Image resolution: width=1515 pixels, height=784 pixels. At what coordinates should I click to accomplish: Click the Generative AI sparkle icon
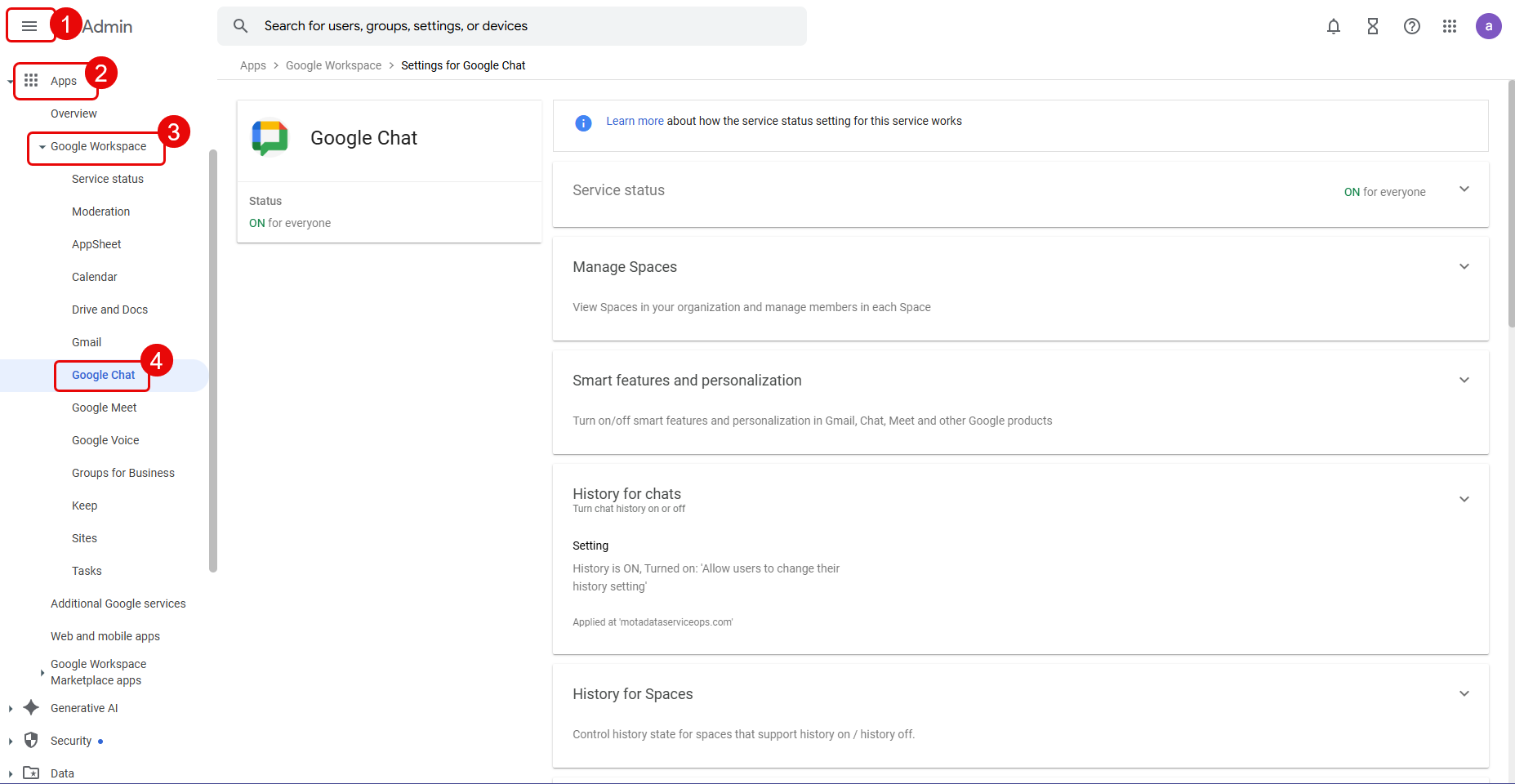click(x=31, y=707)
